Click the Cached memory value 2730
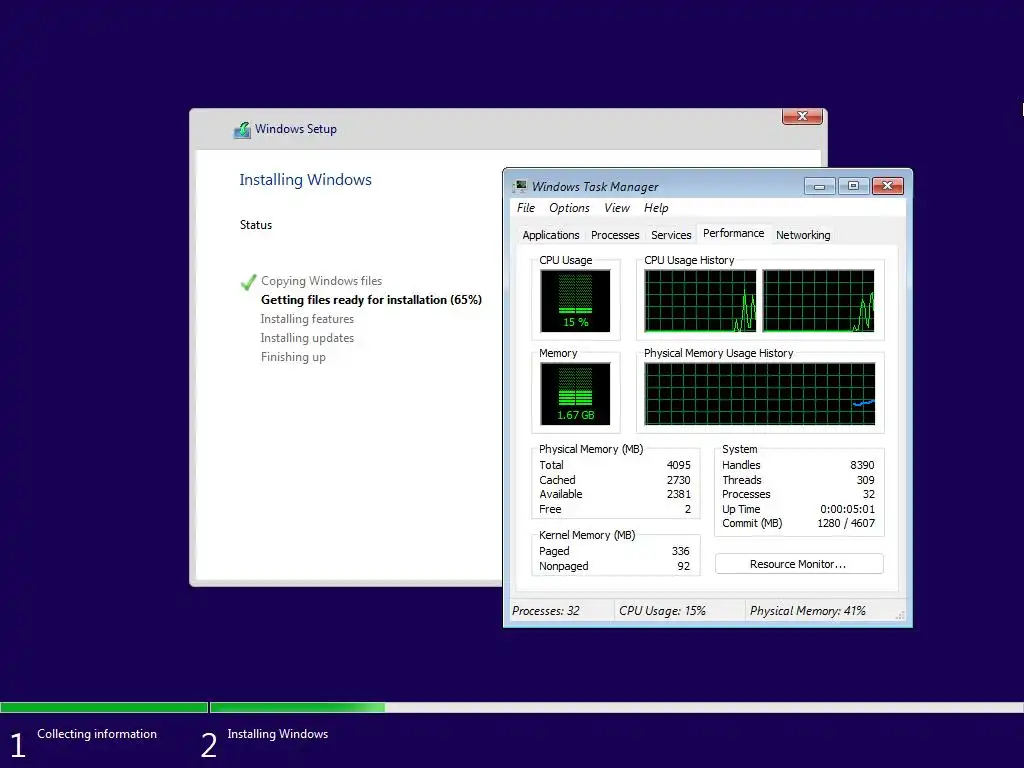This screenshot has height=768, width=1024. 679,480
